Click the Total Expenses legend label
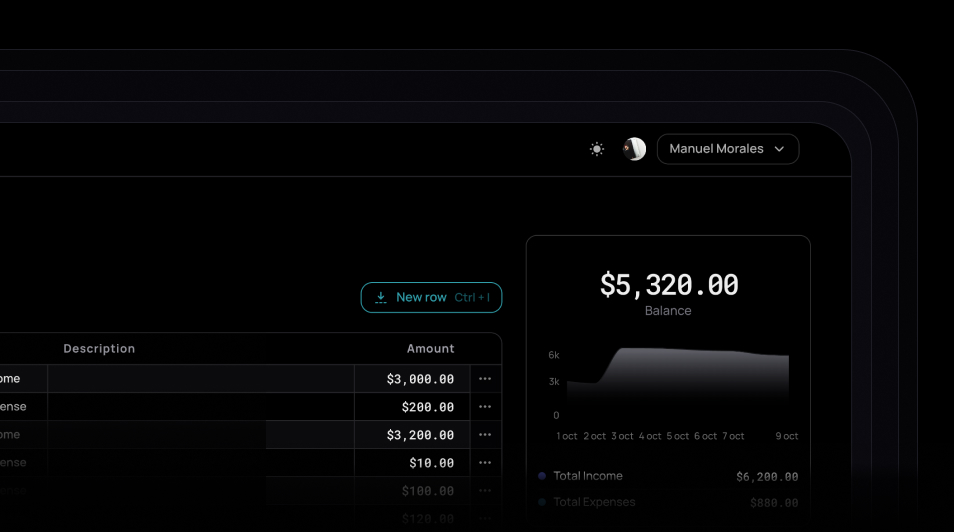 tap(594, 502)
